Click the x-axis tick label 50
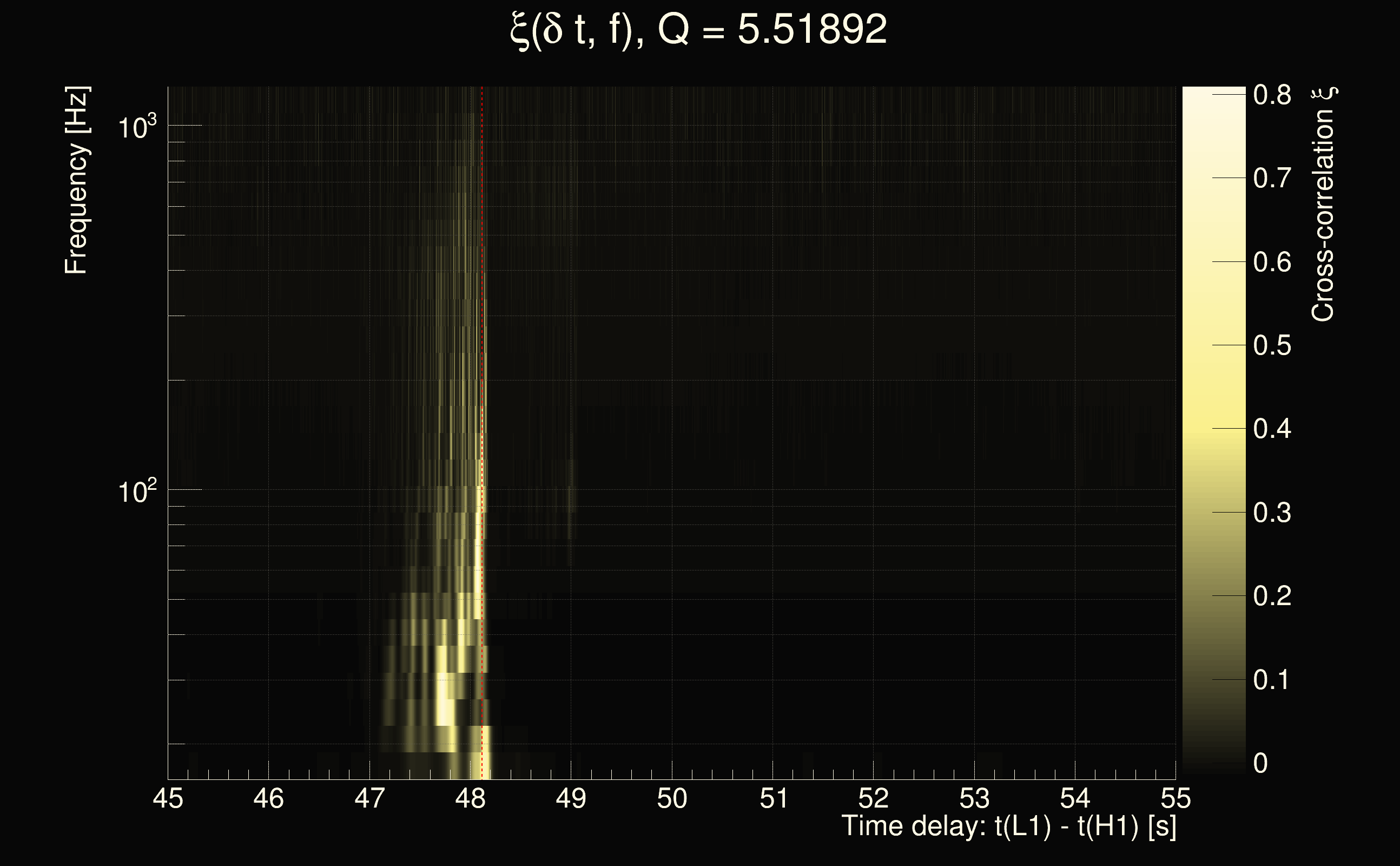This screenshot has width=1400, height=866. click(x=671, y=798)
